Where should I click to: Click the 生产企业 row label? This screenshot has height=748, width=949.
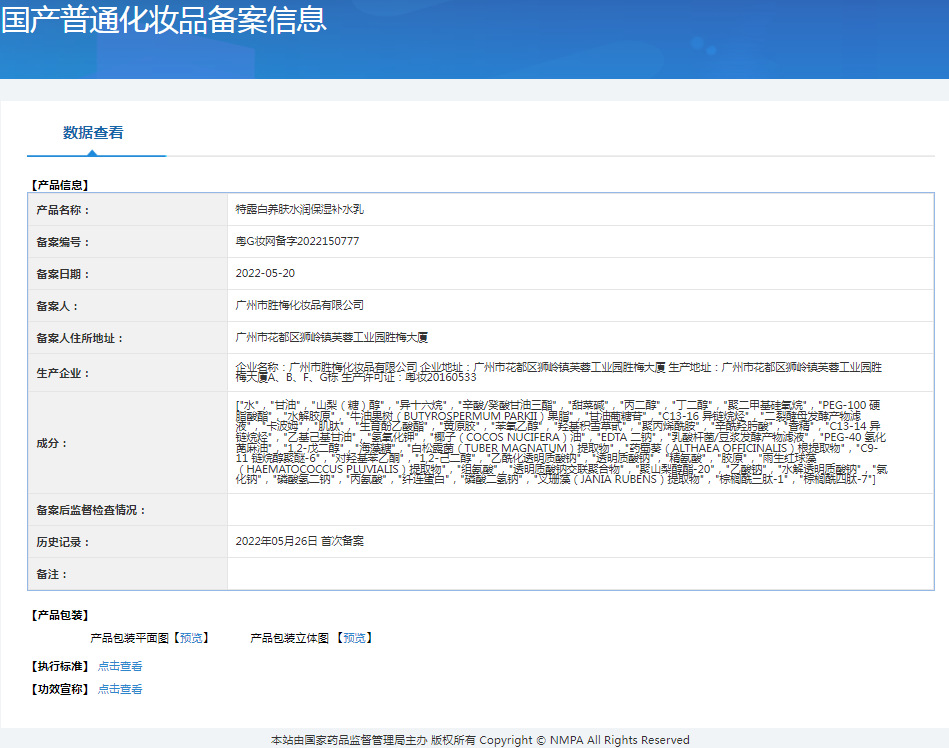[x=63, y=373]
